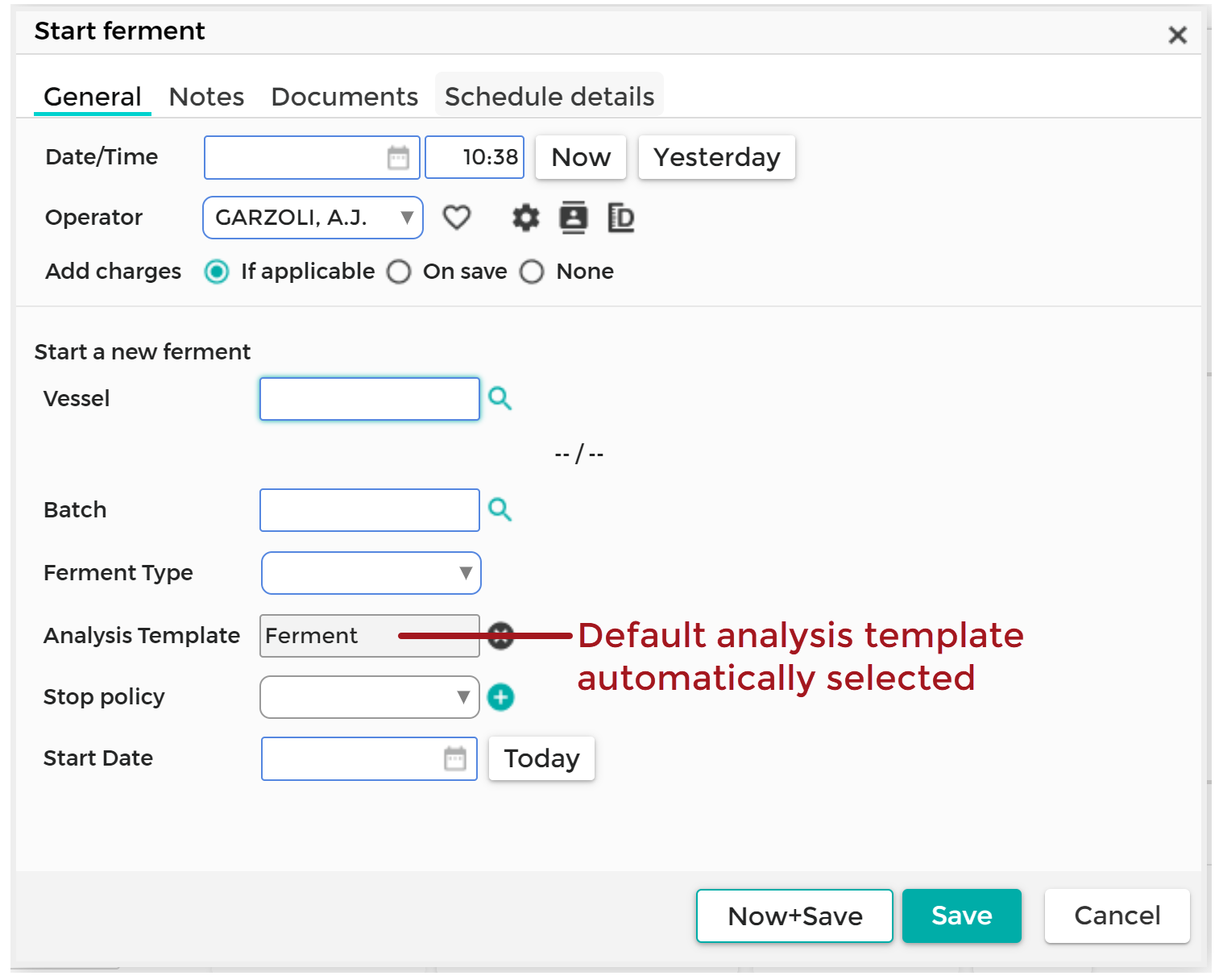
Task: Select the If applicable charges option
Action: pos(217,272)
